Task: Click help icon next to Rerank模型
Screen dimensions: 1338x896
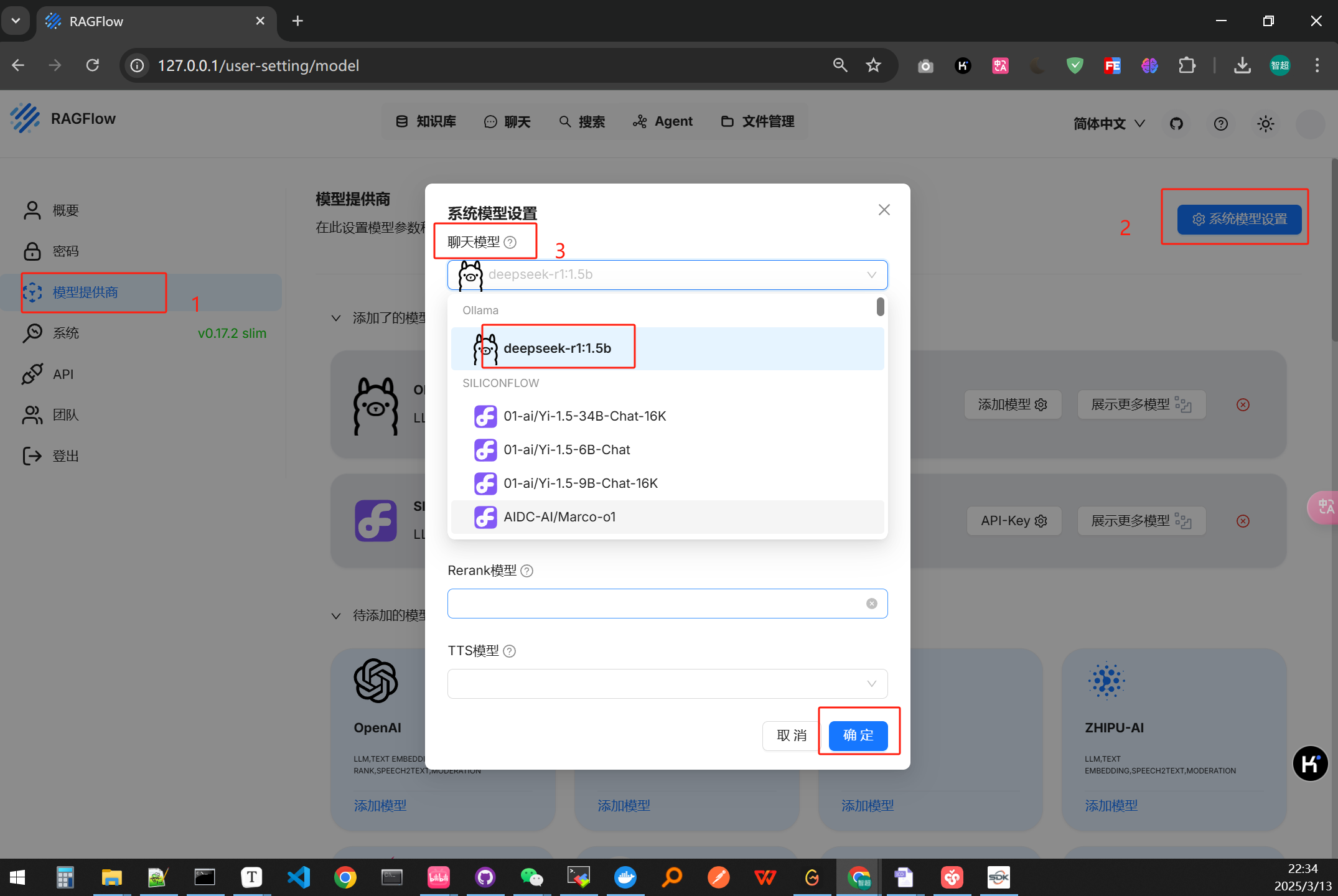Action: click(526, 571)
